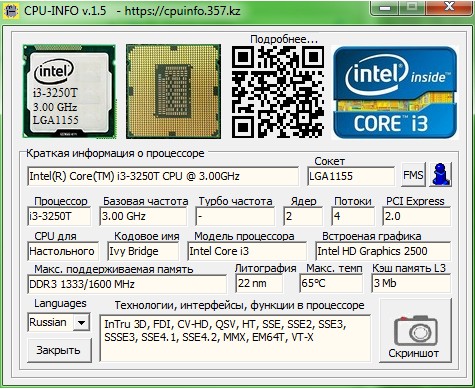Click the Сокет label
475x389 pixels.
(330, 161)
